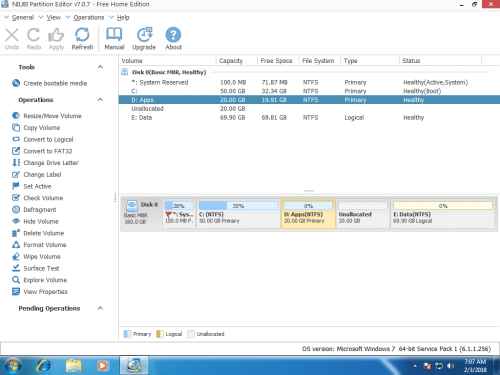Click the Undo toolbar icon
This screenshot has height=375, width=500.
click(x=12, y=35)
